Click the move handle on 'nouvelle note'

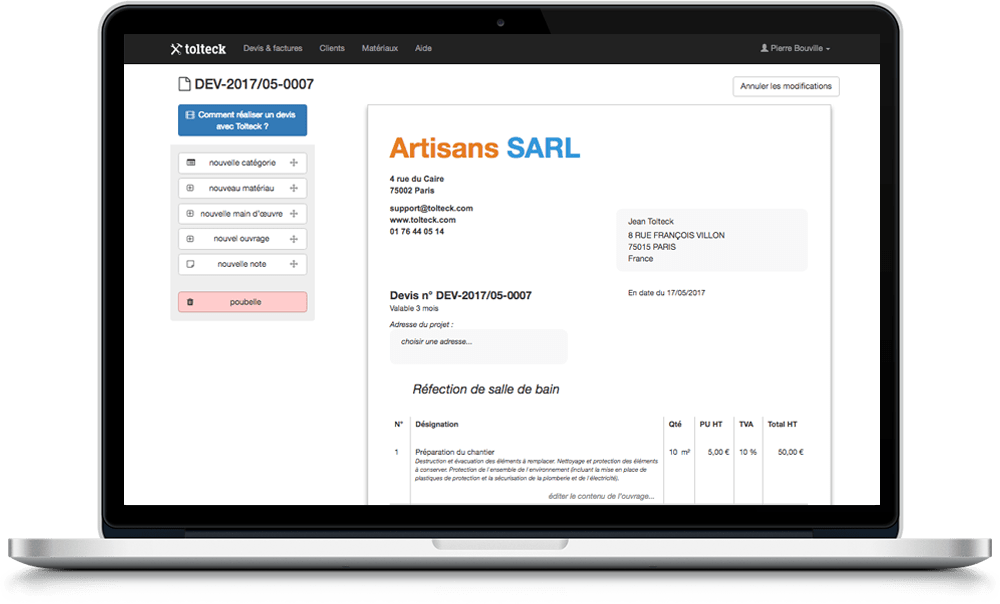[294, 265]
